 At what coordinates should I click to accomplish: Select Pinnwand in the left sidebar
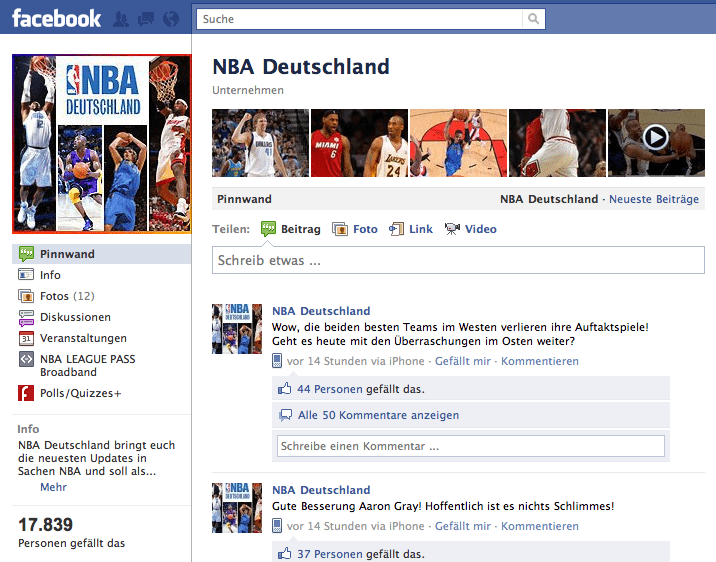click(101, 254)
